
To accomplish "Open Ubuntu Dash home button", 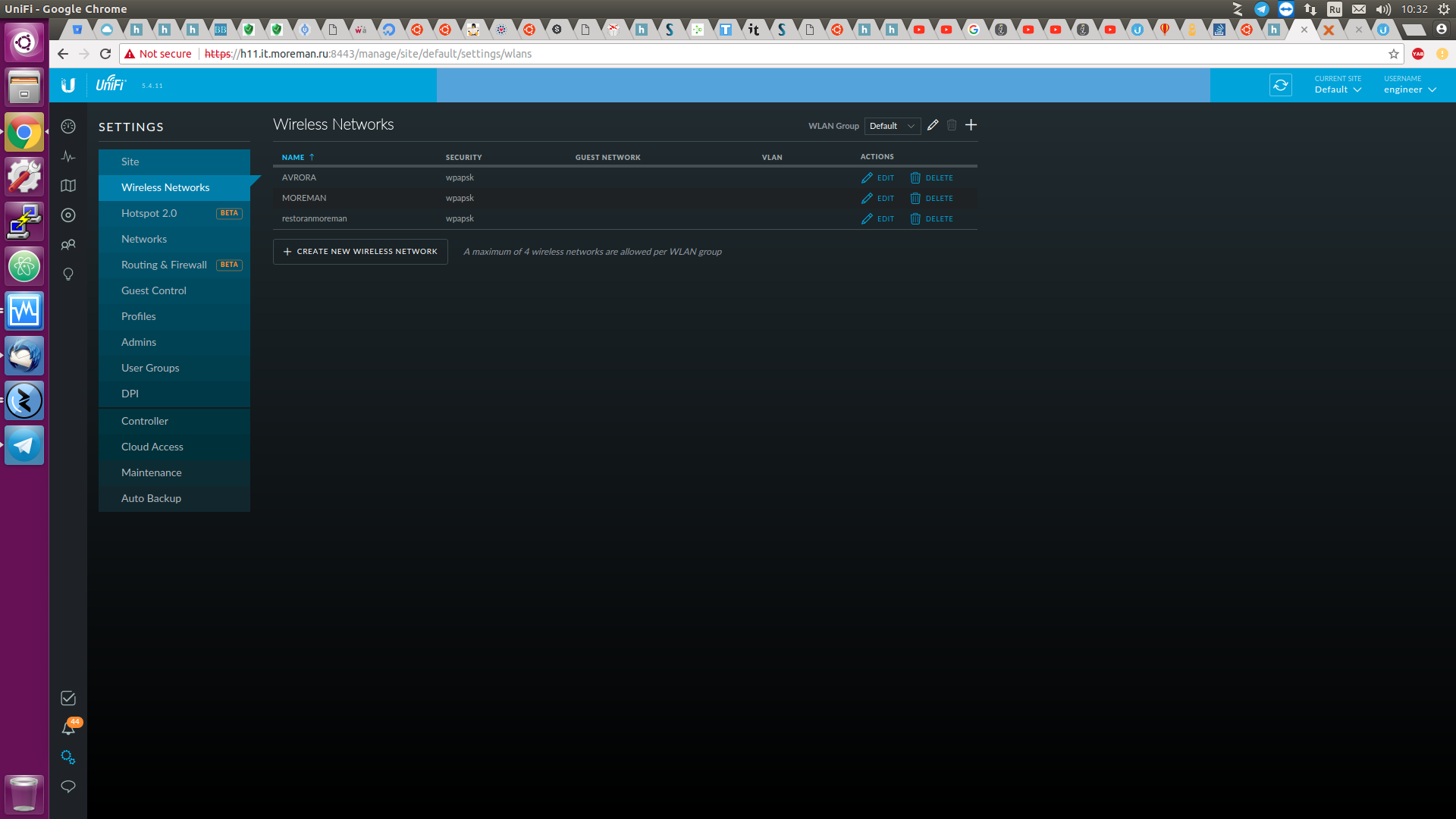I will click(x=24, y=42).
